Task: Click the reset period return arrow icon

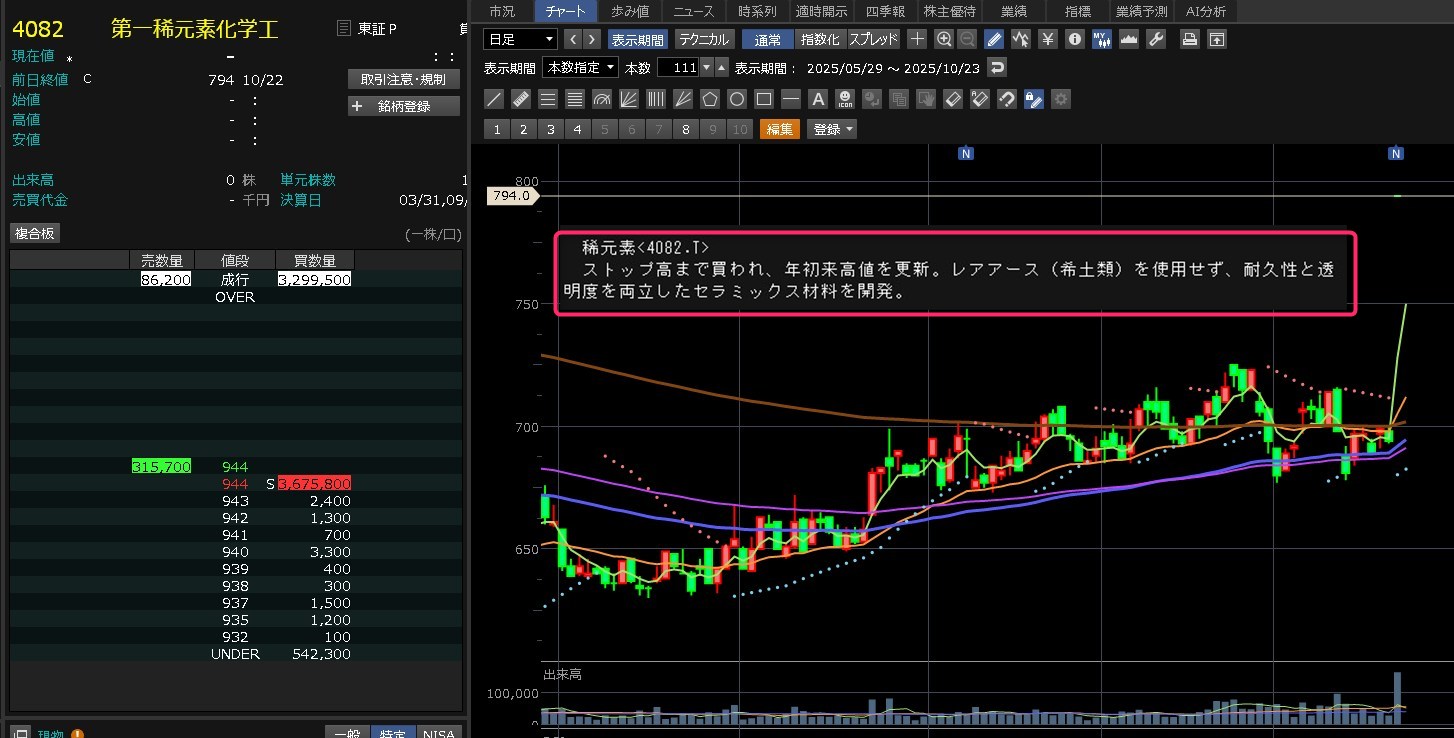Action: [x=996, y=68]
